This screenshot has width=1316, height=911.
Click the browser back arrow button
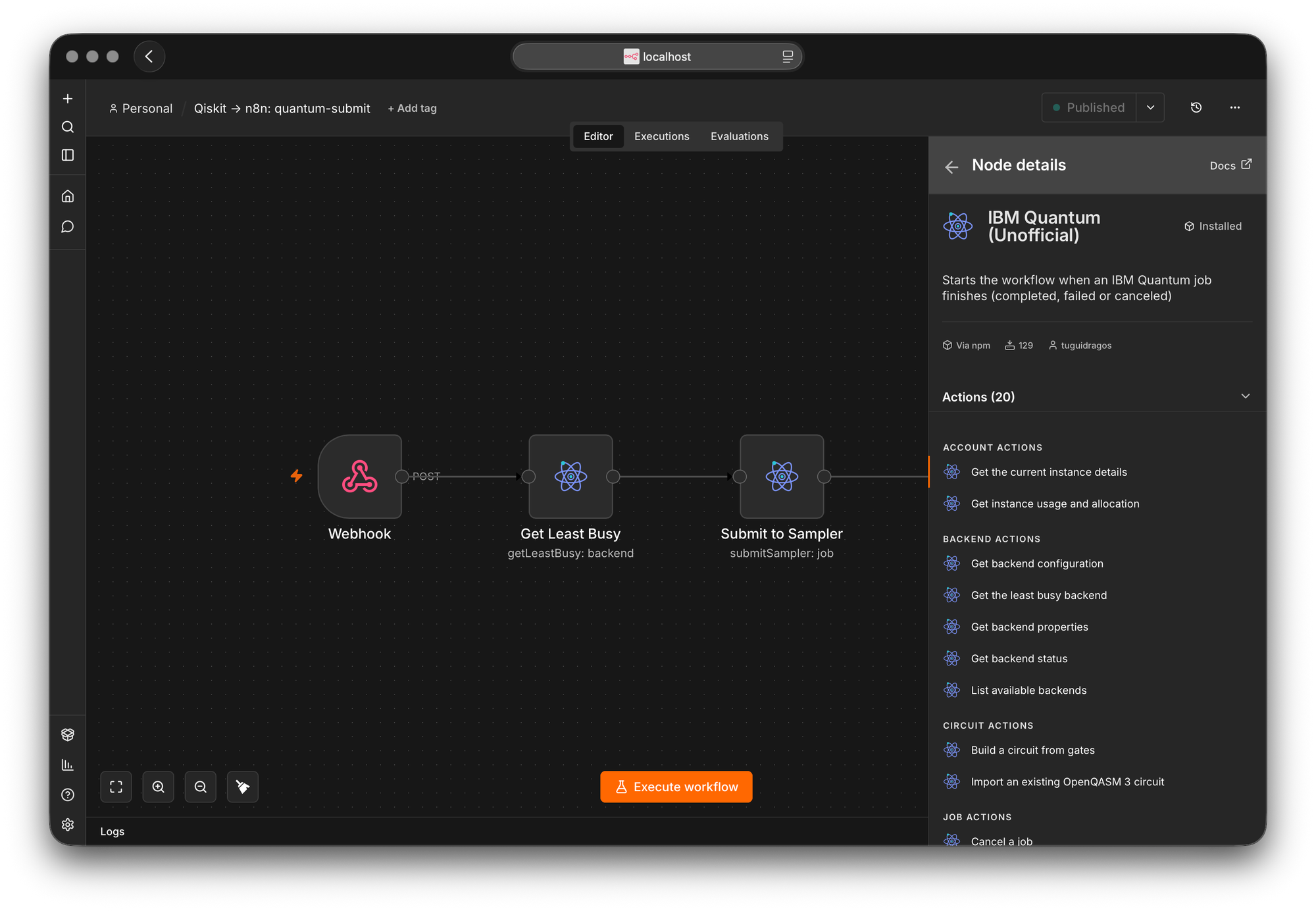(x=149, y=57)
